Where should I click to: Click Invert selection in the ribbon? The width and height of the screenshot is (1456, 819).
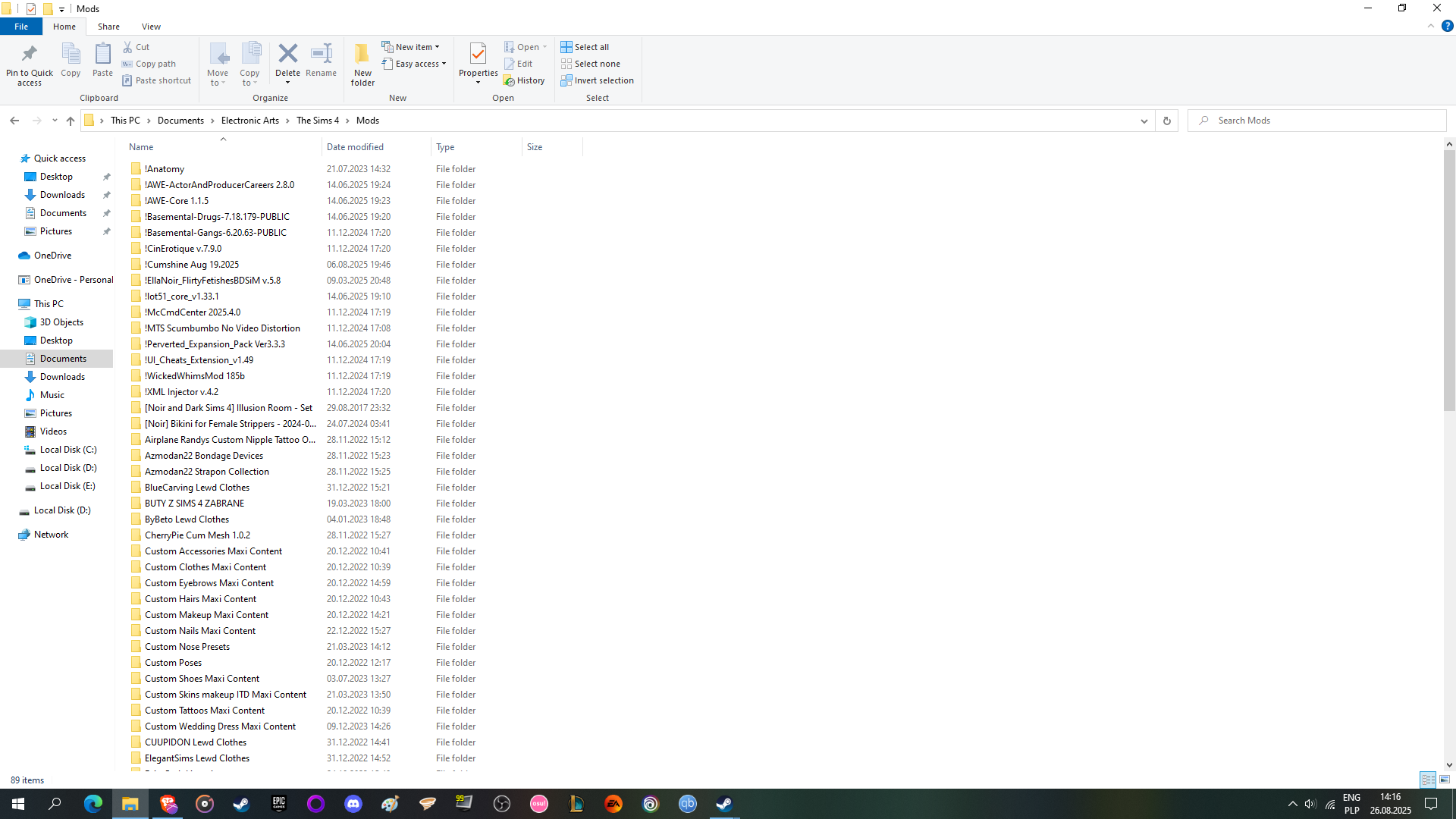click(x=597, y=80)
